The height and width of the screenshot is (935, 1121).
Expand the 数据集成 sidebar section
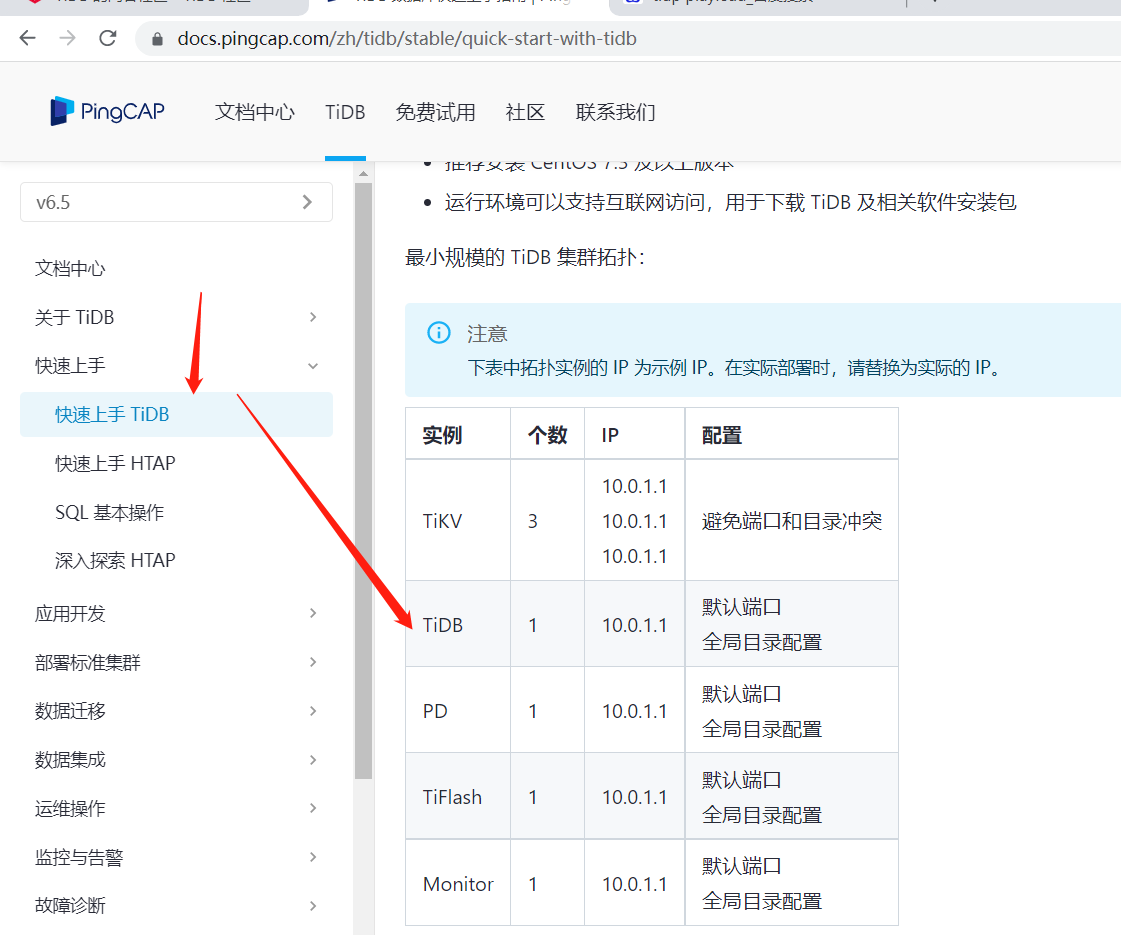176,760
